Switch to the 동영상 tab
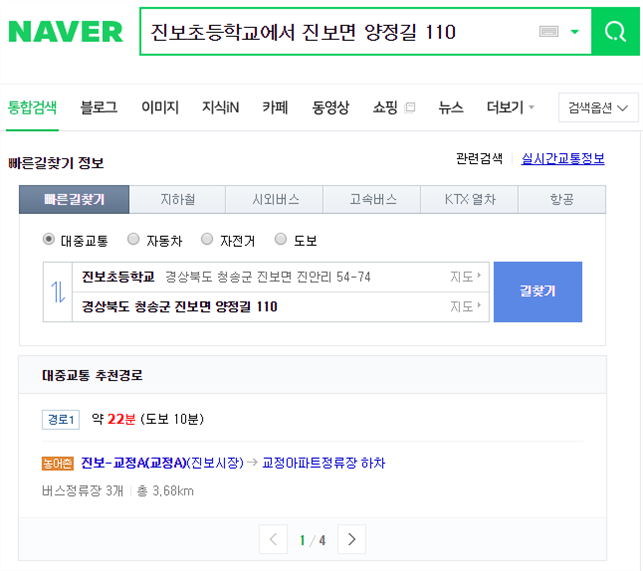The width and height of the screenshot is (643, 571). (x=331, y=107)
